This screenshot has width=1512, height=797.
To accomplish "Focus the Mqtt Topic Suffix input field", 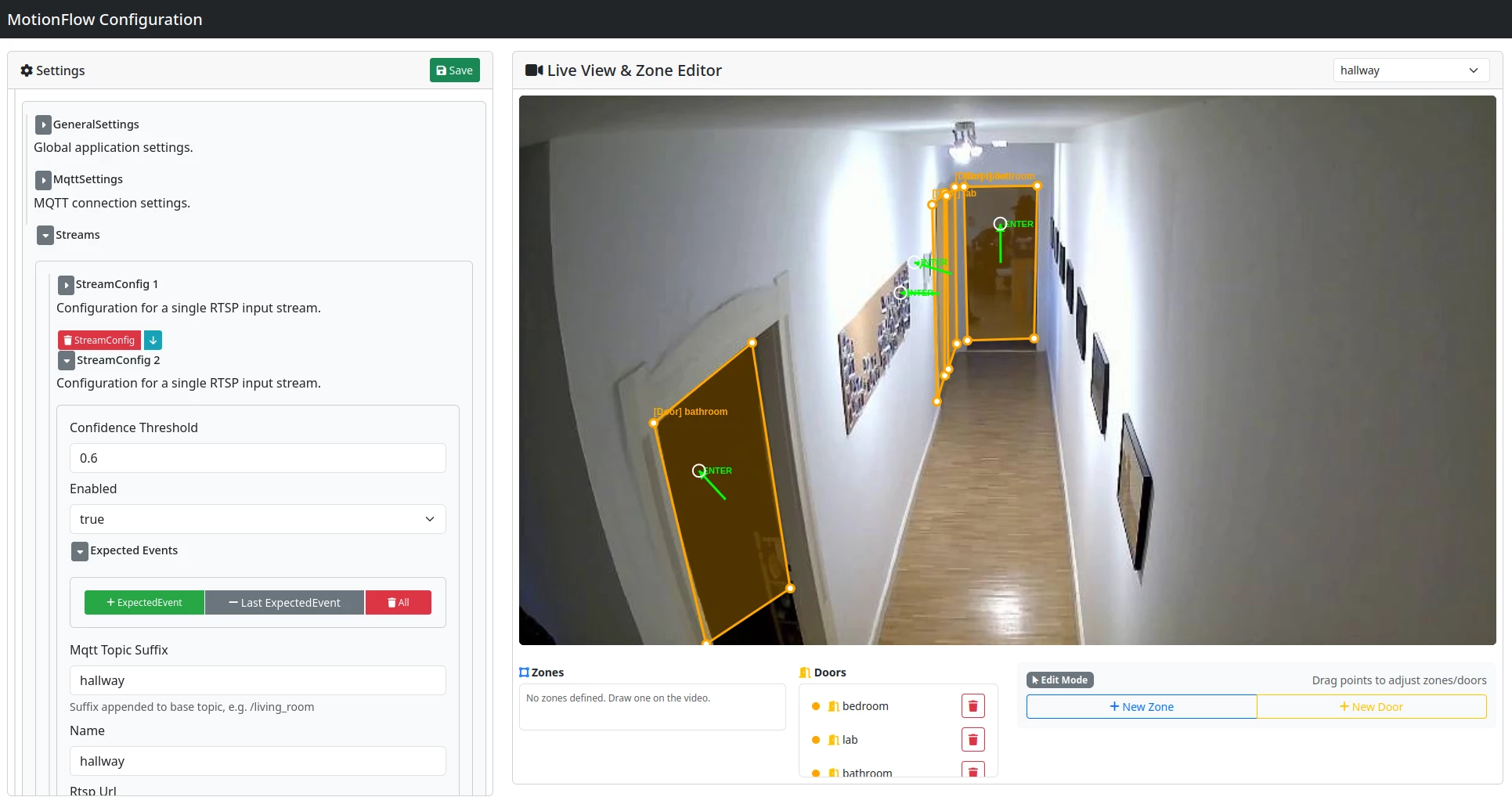I will tap(258, 680).
